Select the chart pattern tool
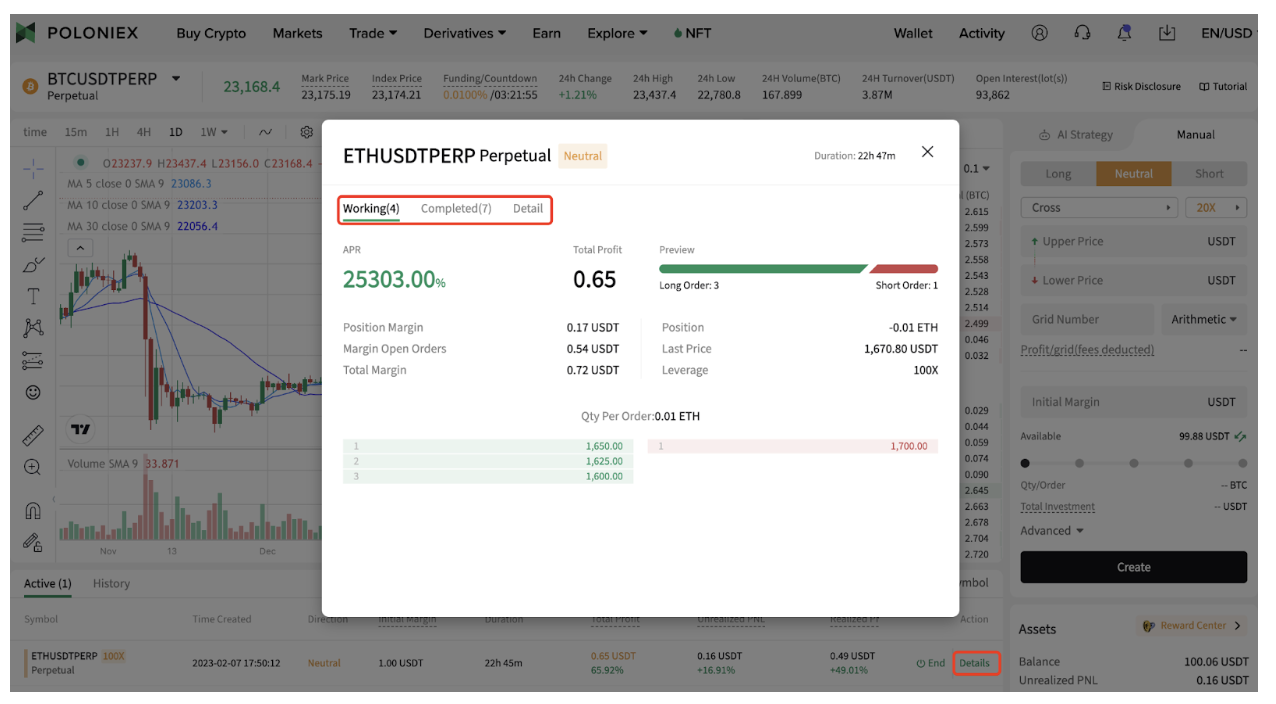 tap(33, 328)
